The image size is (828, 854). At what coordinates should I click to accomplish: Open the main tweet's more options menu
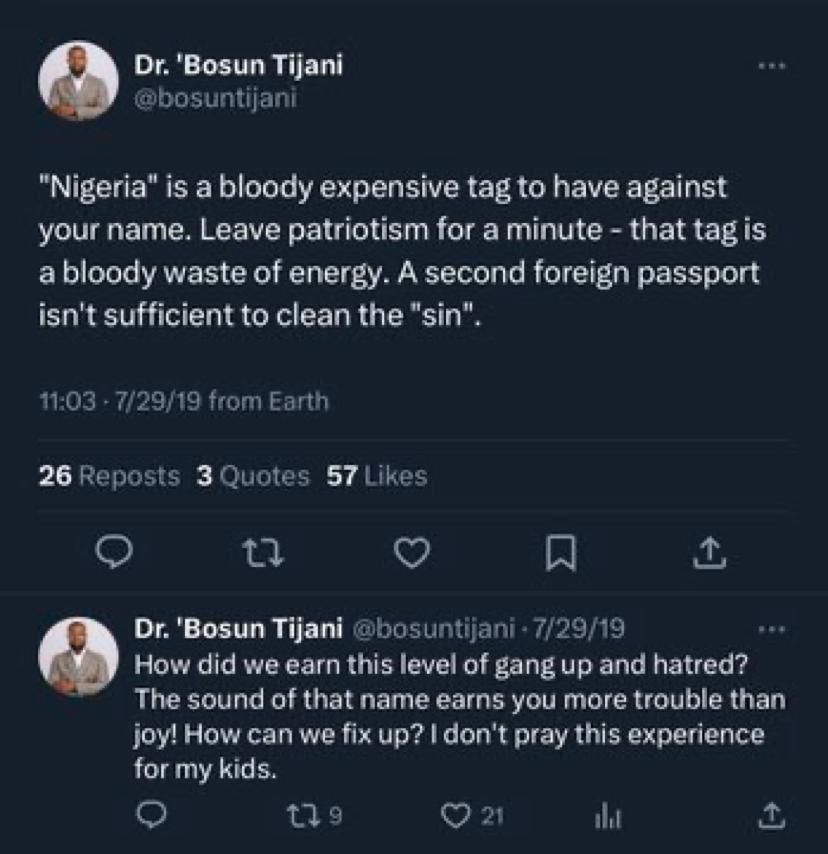click(x=770, y=62)
